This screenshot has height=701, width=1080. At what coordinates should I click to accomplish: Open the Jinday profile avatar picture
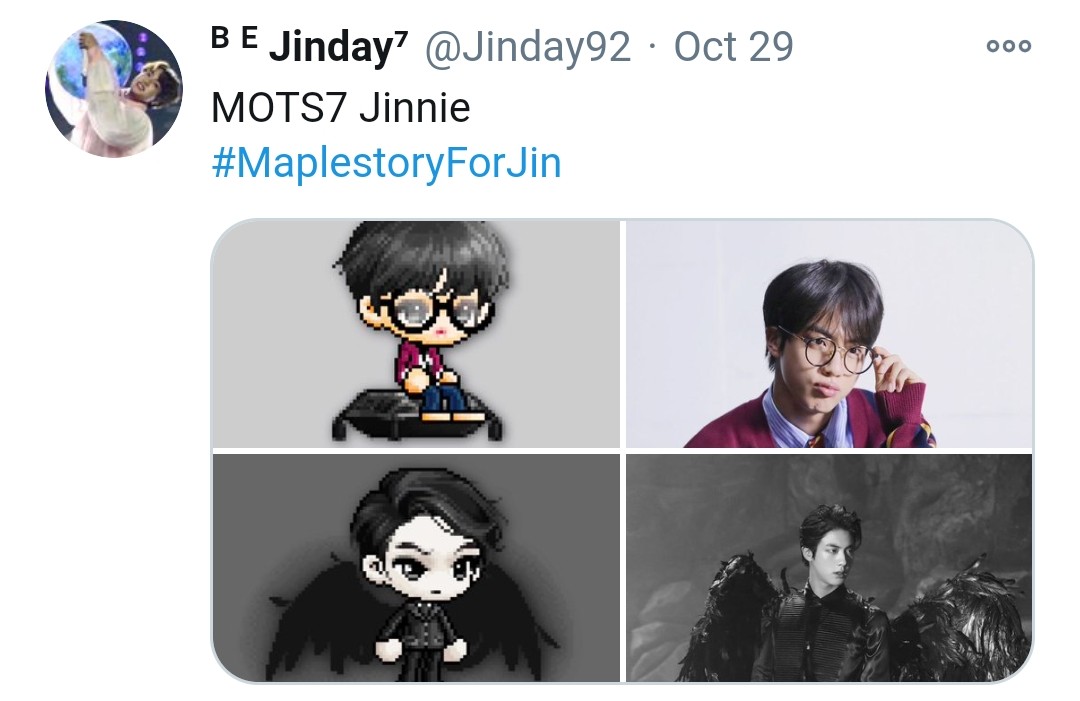pyautogui.click(x=114, y=89)
